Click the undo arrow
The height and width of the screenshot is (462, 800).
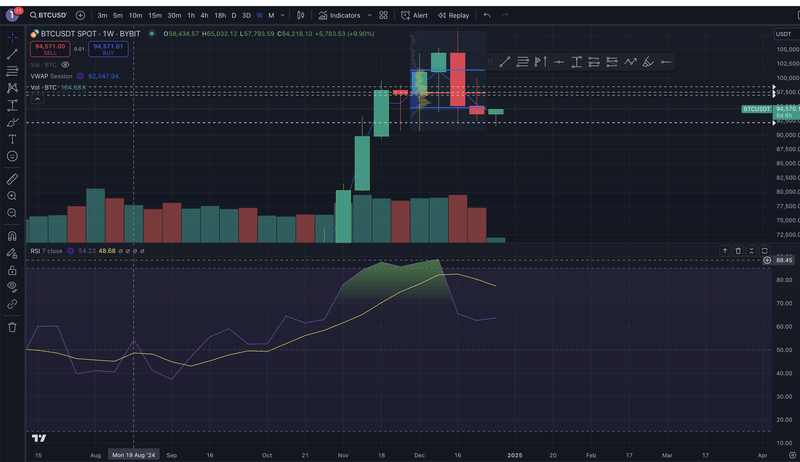click(487, 15)
